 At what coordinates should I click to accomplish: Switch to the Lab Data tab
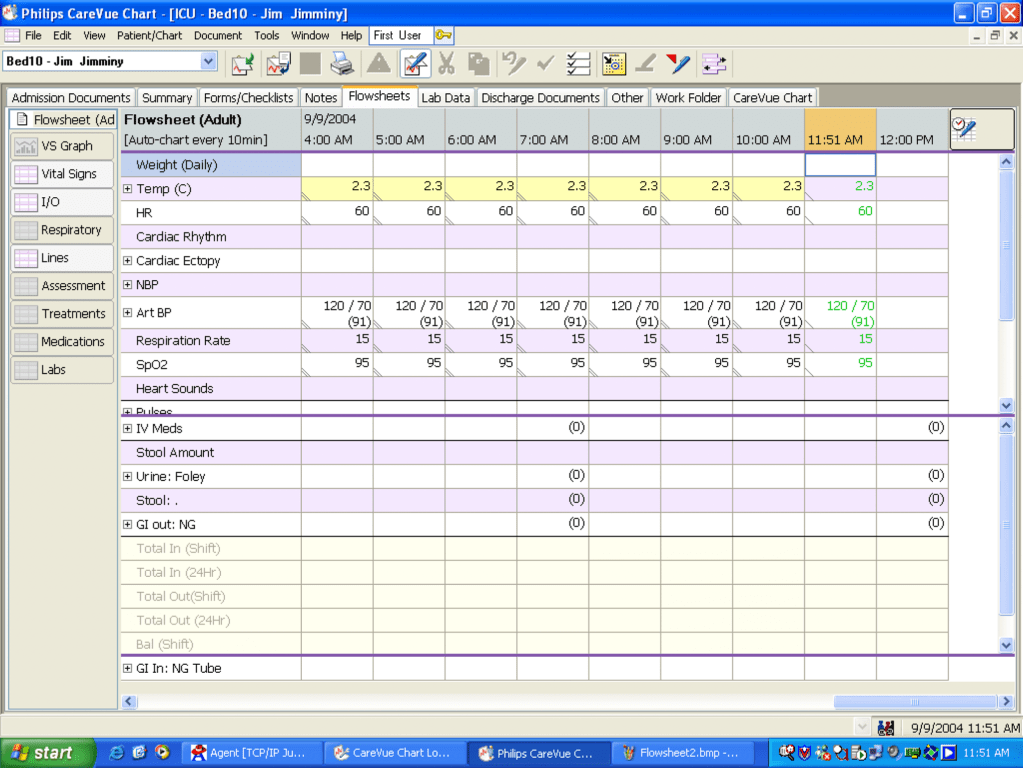click(445, 98)
